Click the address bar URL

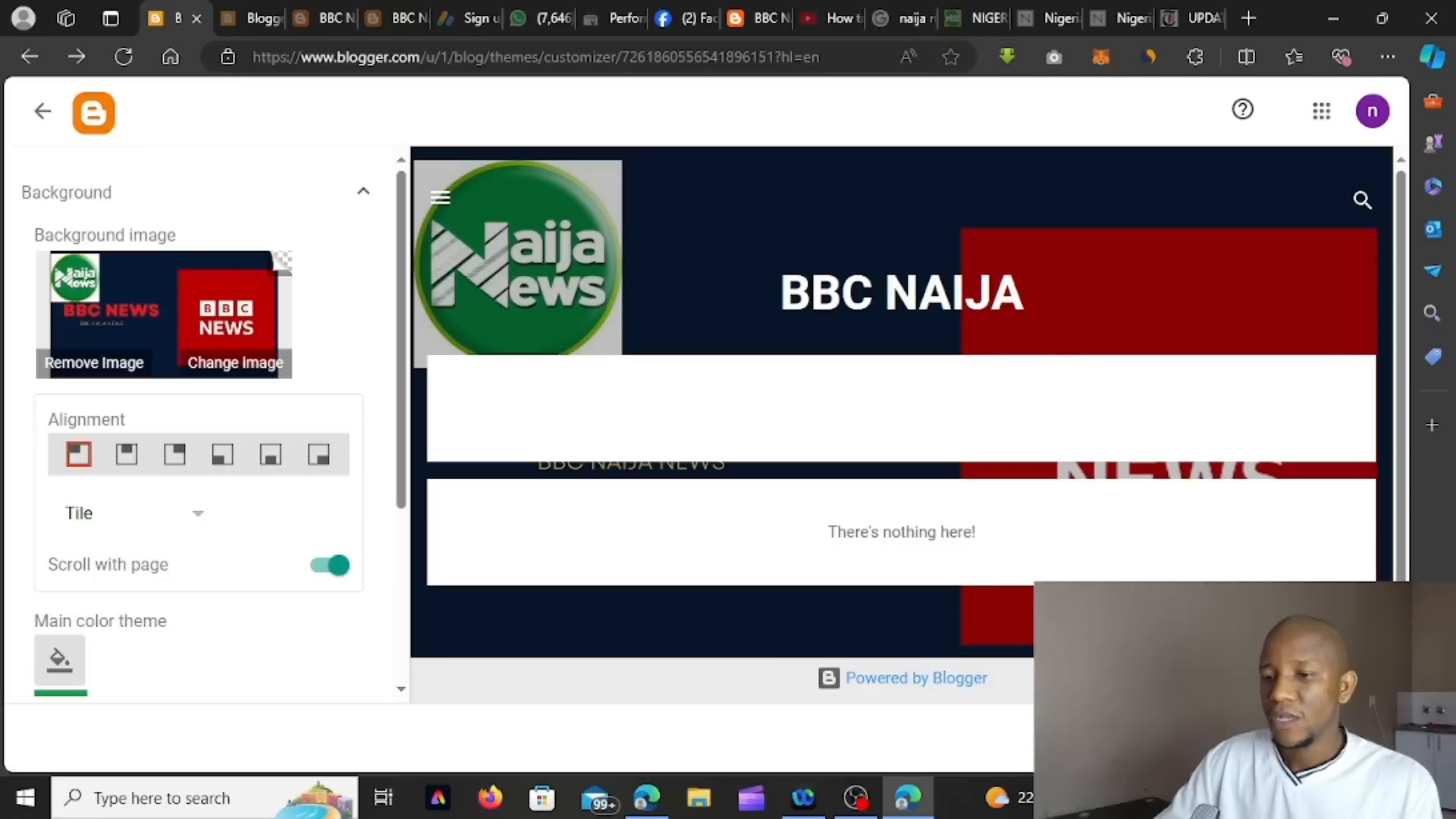click(535, 57)
